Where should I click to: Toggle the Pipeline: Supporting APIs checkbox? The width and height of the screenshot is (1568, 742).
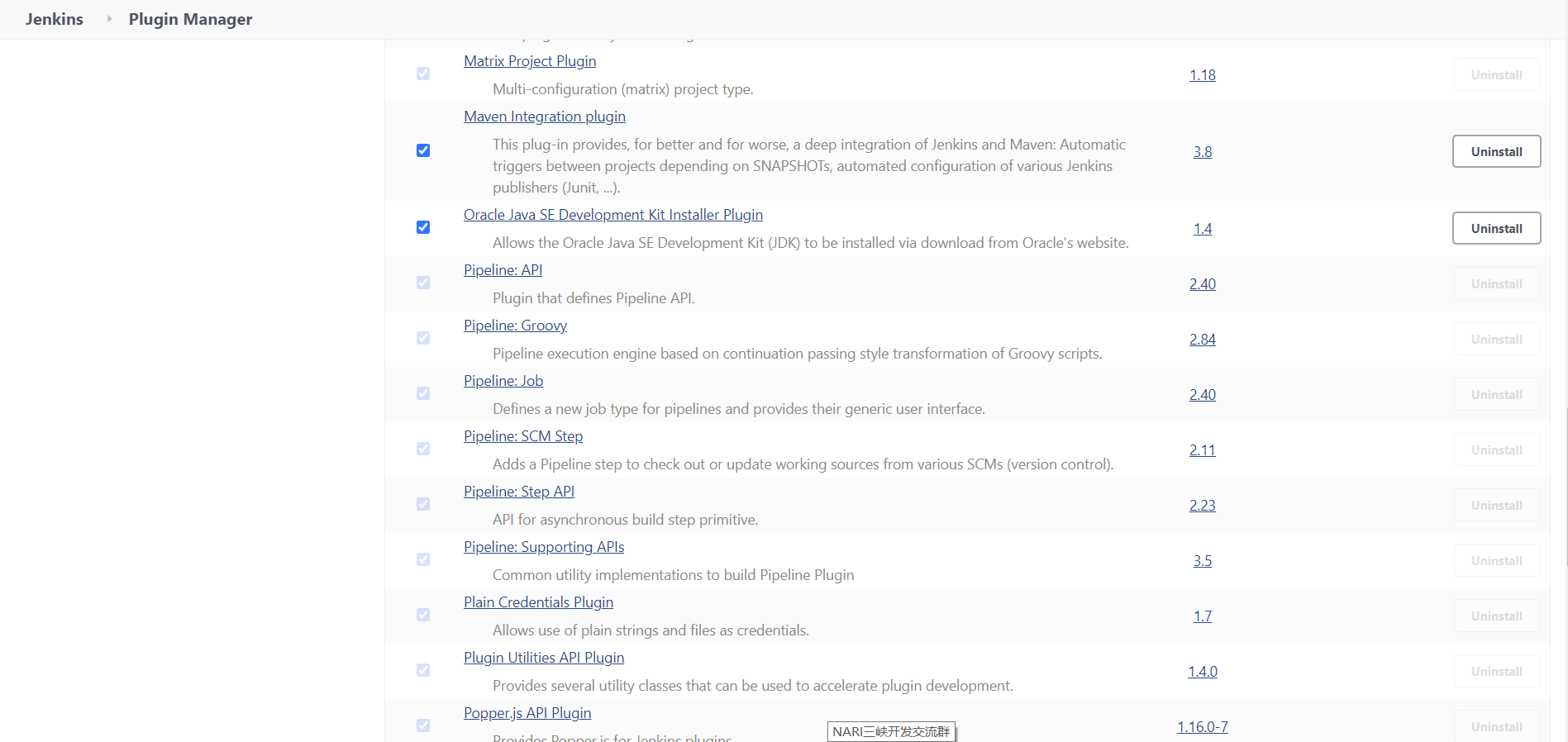point(423,559)
